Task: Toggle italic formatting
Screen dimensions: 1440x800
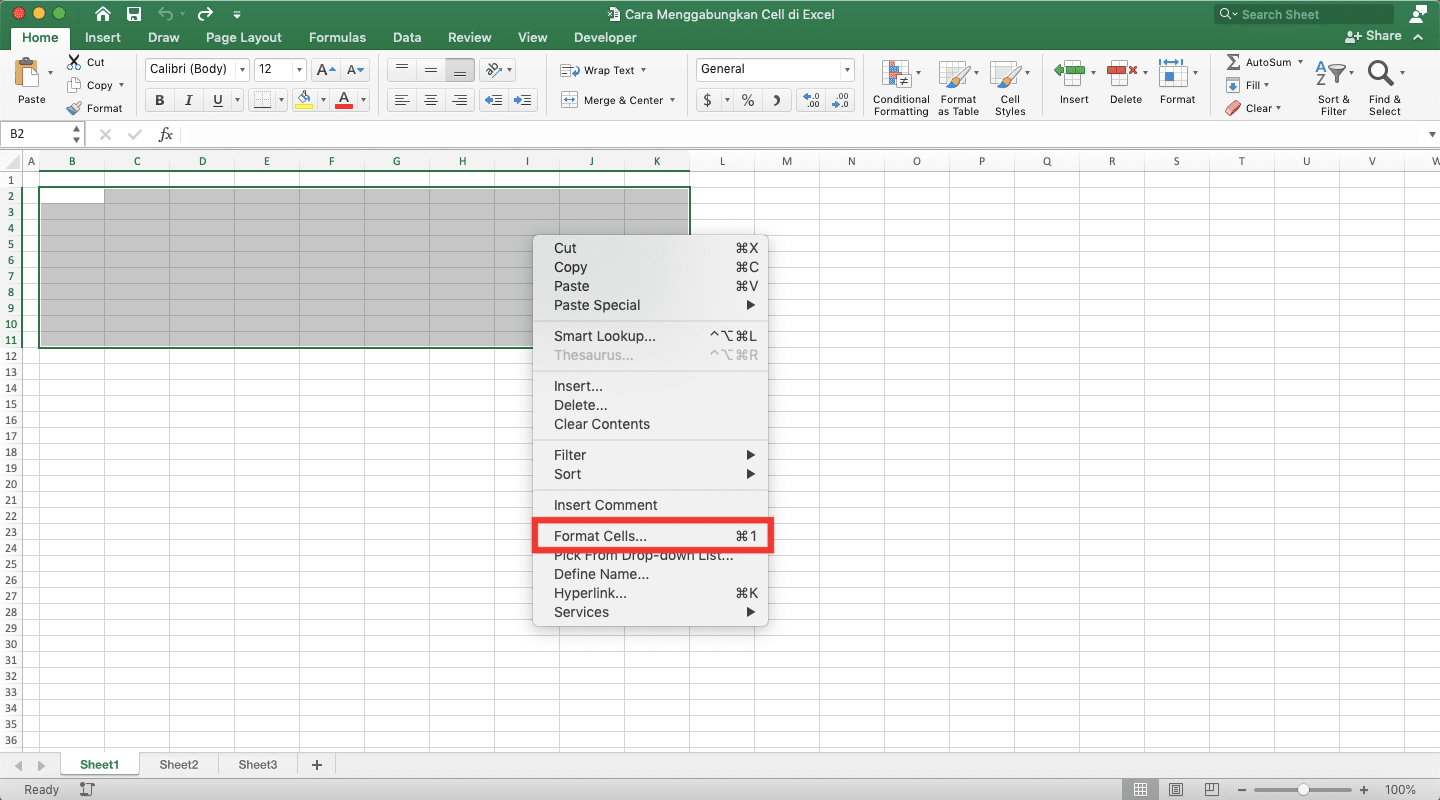Action: coord(187,100)
